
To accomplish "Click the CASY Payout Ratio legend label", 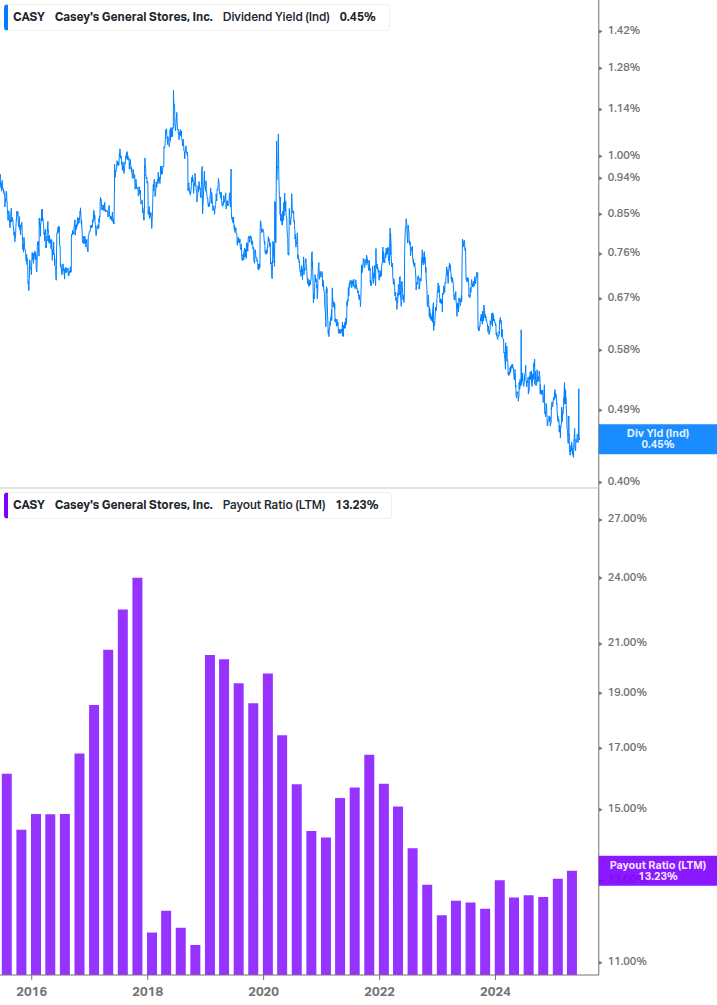I will 195,505.
